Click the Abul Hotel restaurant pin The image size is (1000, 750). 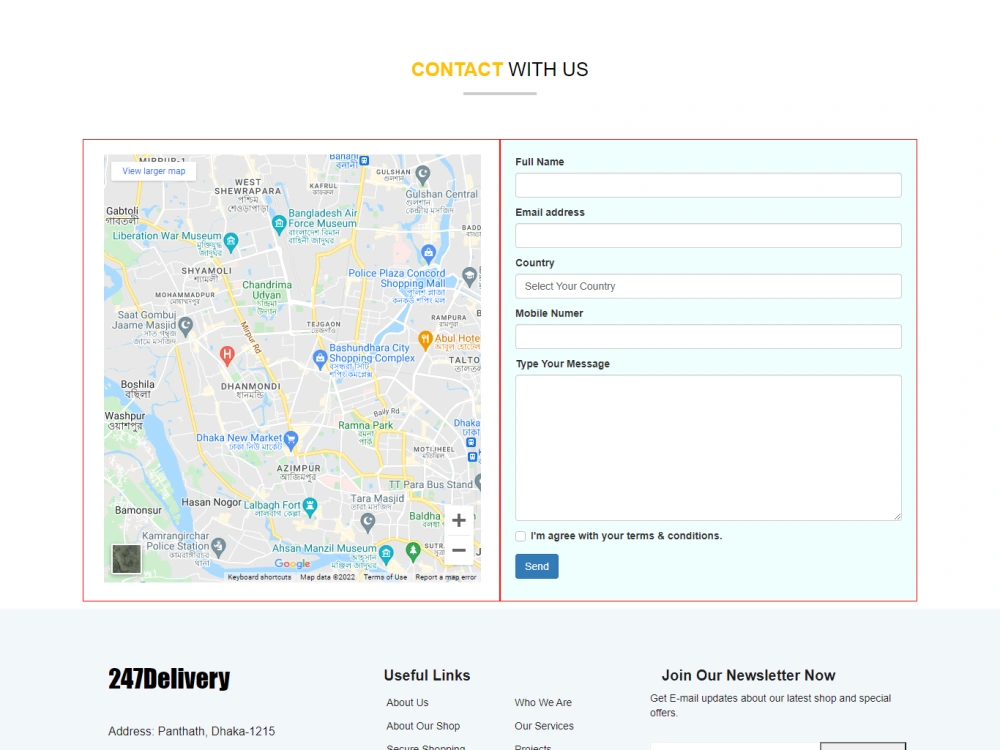pos(425,340)
